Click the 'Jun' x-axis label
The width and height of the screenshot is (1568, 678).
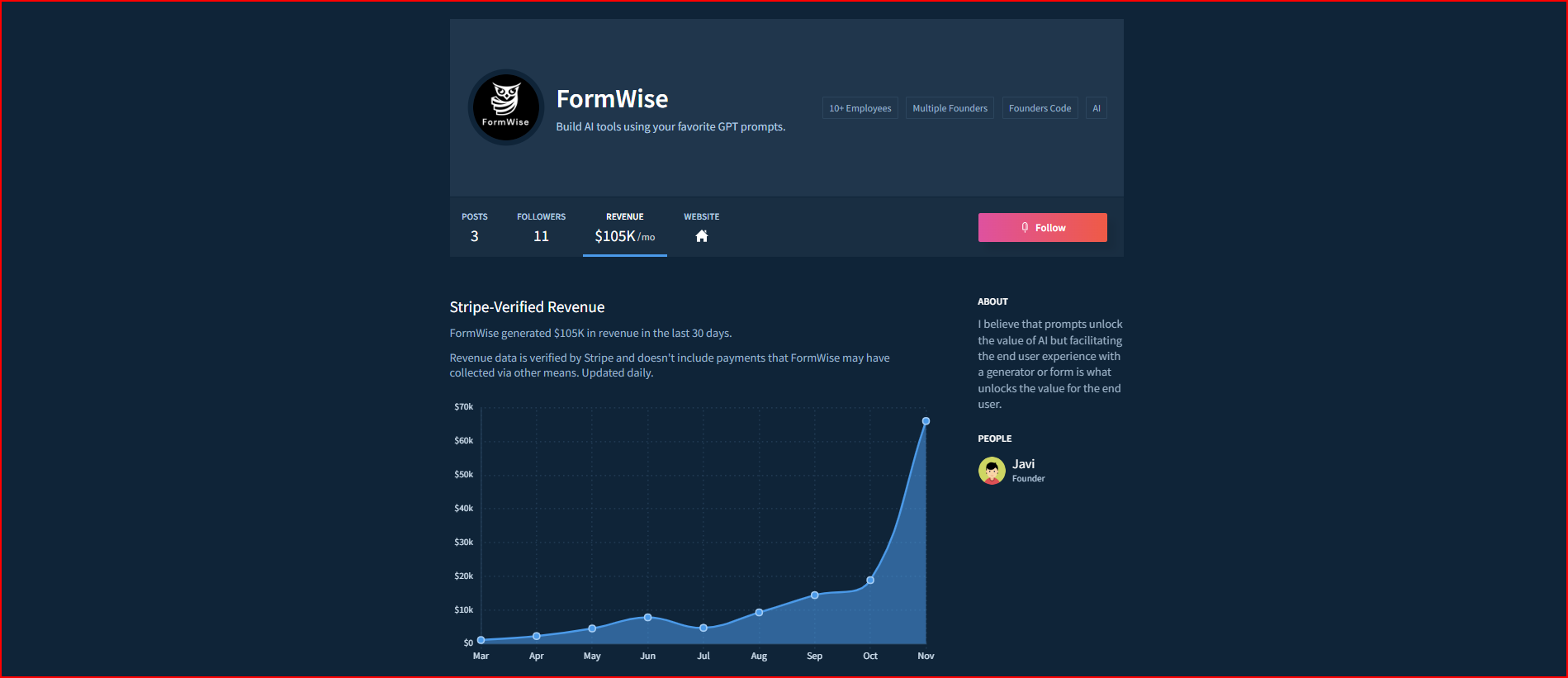[648, 656]
